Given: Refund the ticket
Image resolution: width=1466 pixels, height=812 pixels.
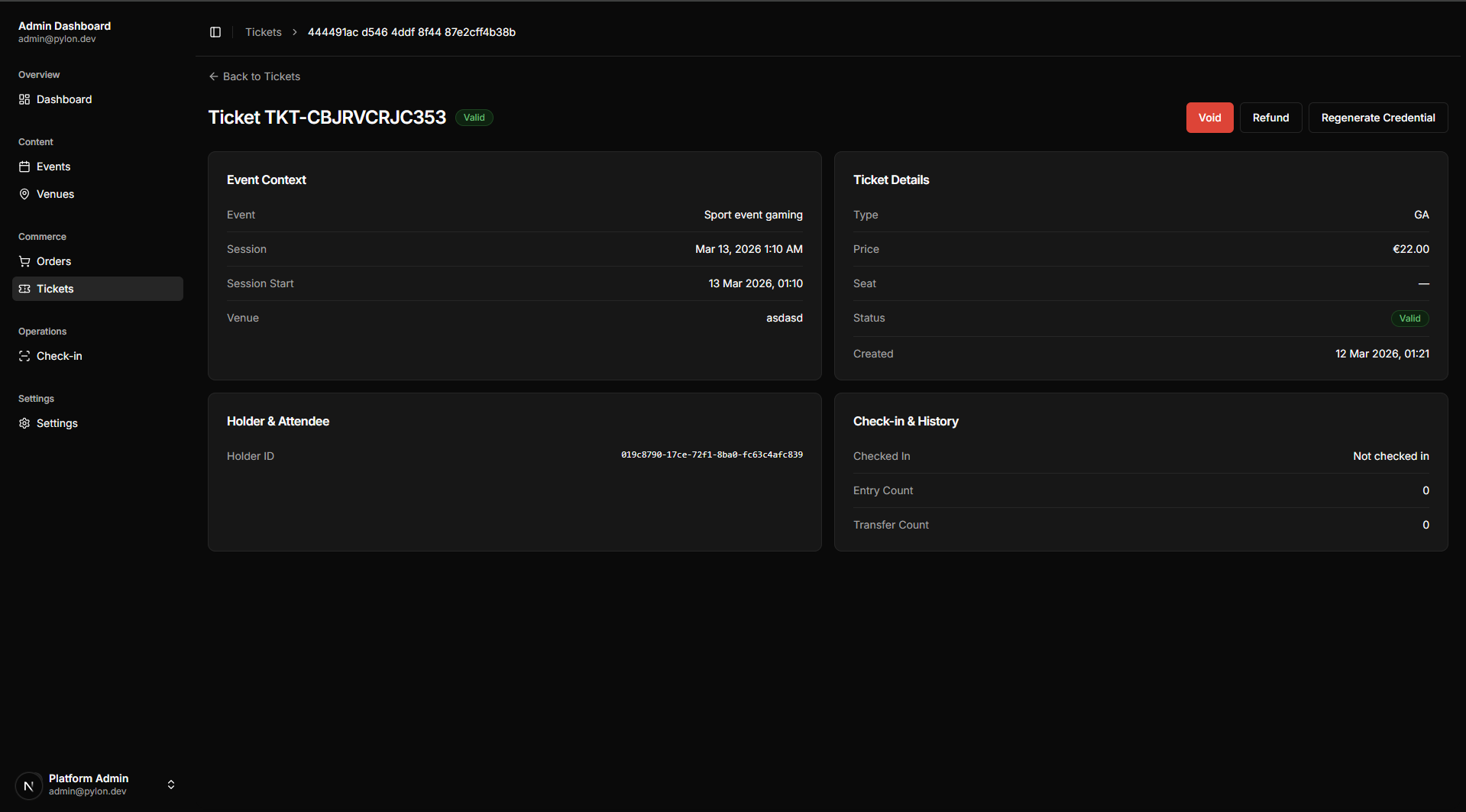Looking at the screenshot, I should coord(1270,118).
